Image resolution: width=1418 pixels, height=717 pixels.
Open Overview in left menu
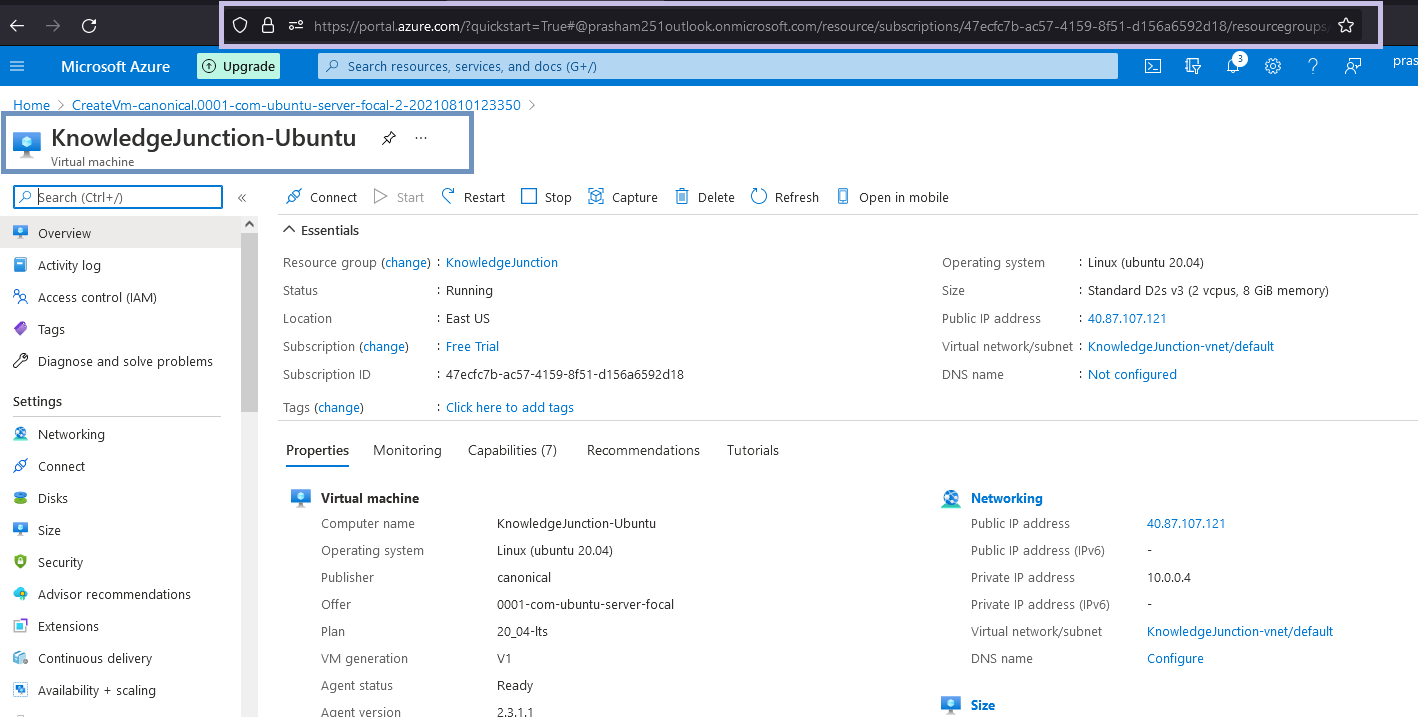pos(120,233)
